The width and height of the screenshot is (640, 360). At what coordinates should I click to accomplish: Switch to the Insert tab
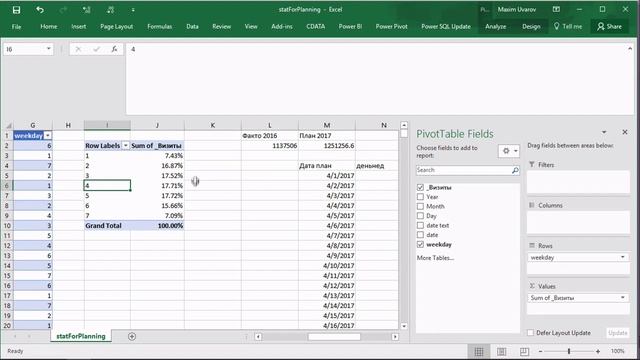pos(78,27)
